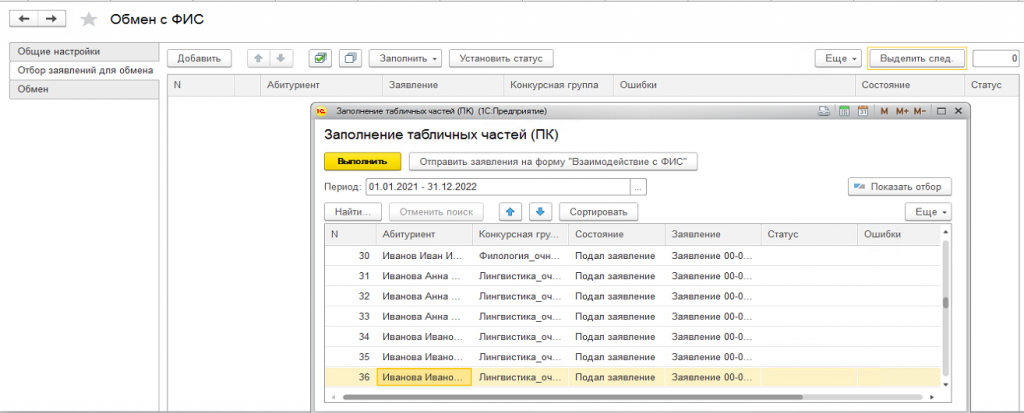Click the check-all rows icon

320,58
